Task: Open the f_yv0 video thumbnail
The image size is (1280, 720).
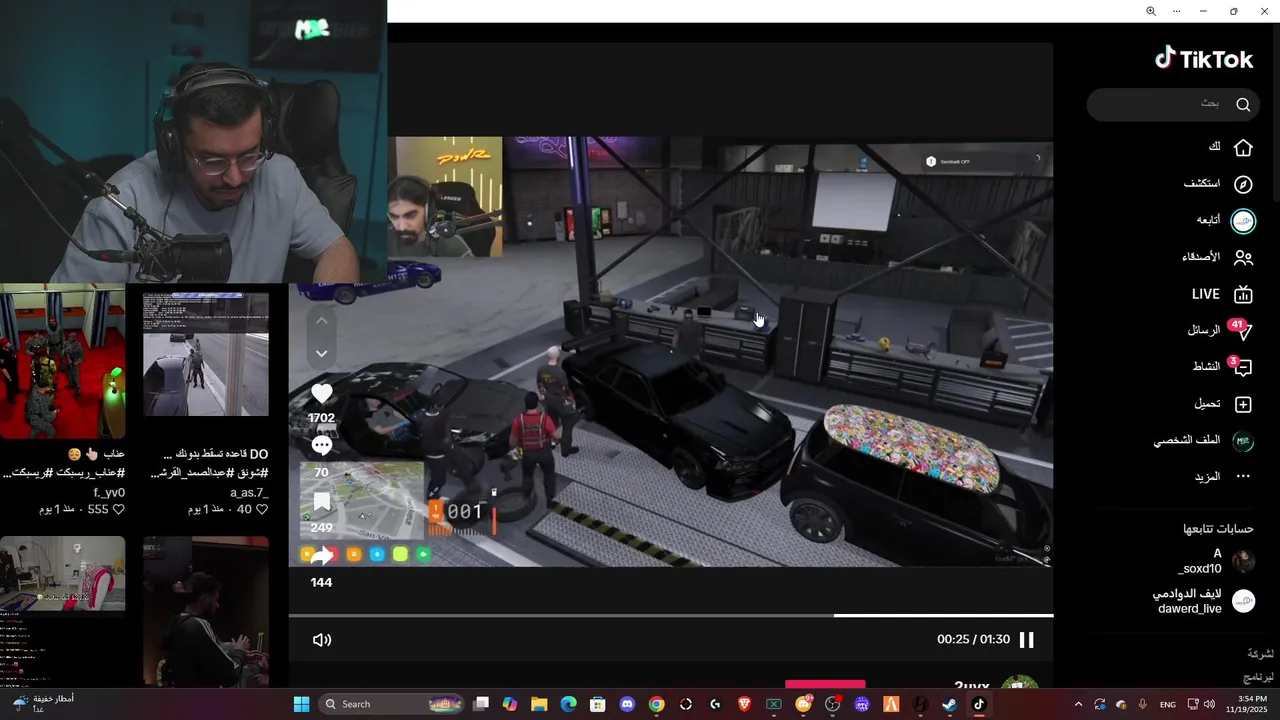Action: 62,360
